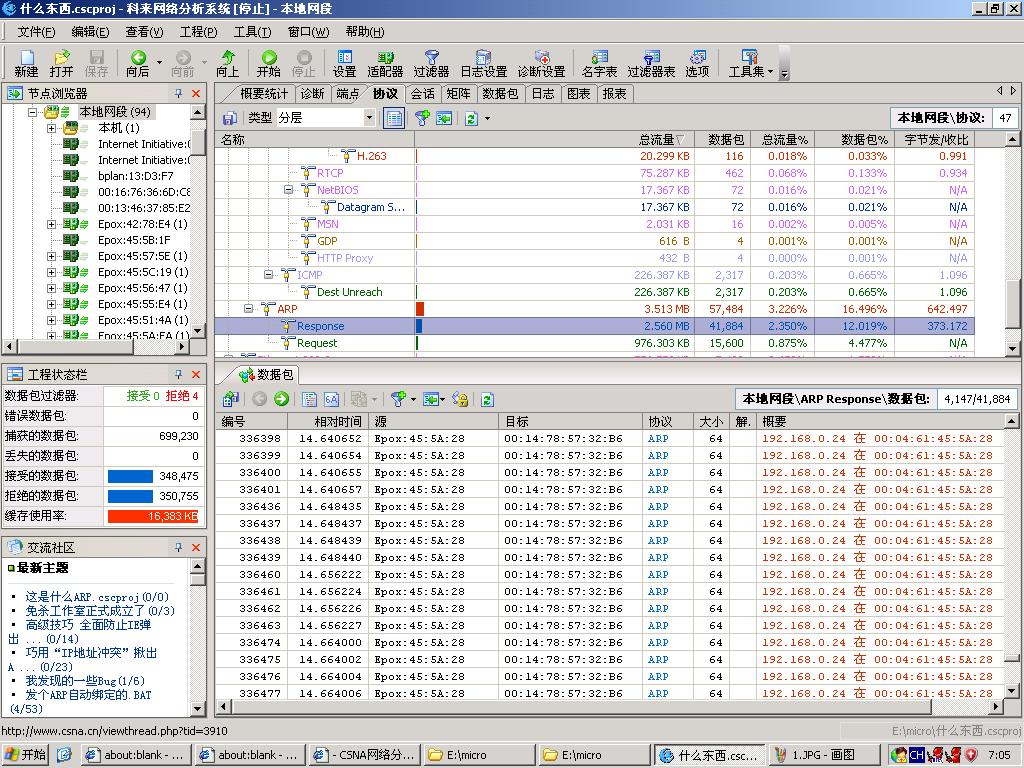Image resolution: width=1024 pixels, height=768 pixels.
Task: Click the green next-packet arrow icon
Action: [x=281, y=399]
